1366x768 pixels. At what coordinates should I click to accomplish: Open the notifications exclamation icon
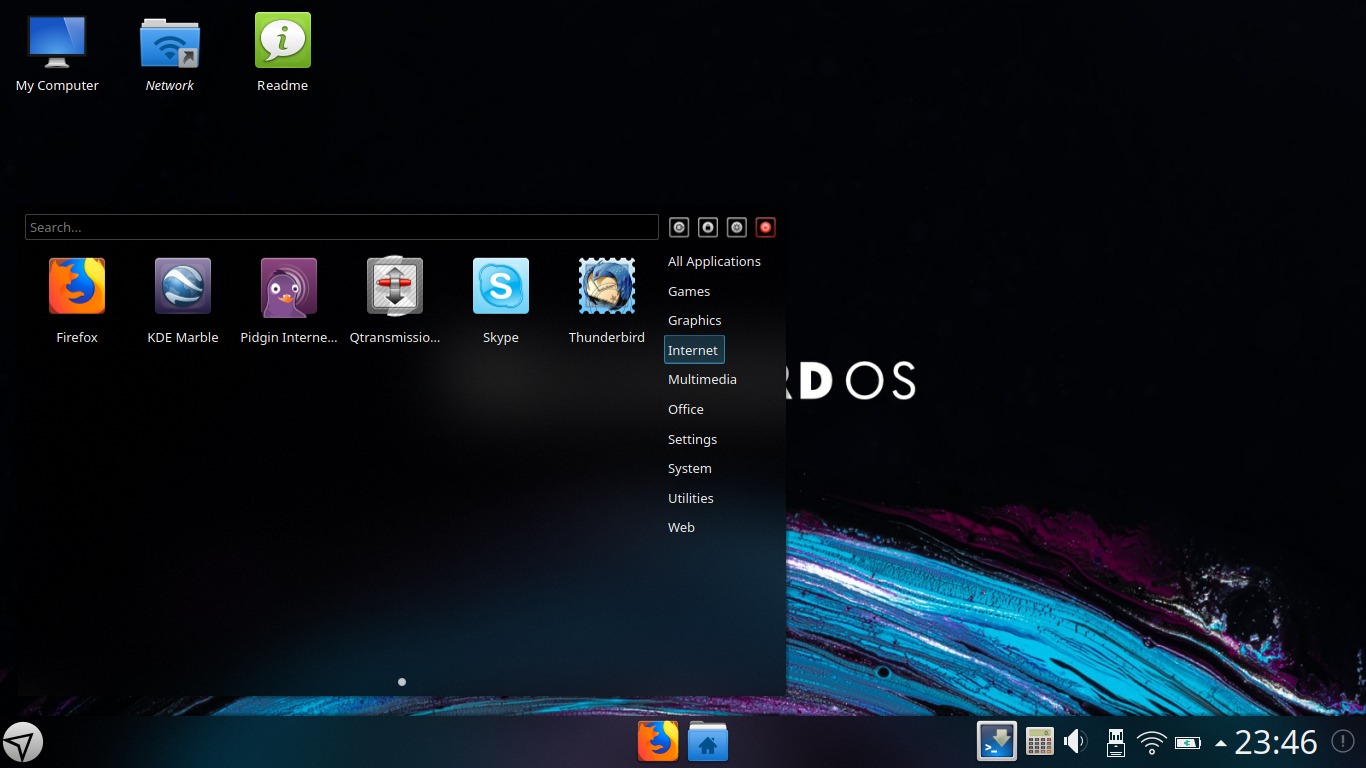tap(1344, 742)
